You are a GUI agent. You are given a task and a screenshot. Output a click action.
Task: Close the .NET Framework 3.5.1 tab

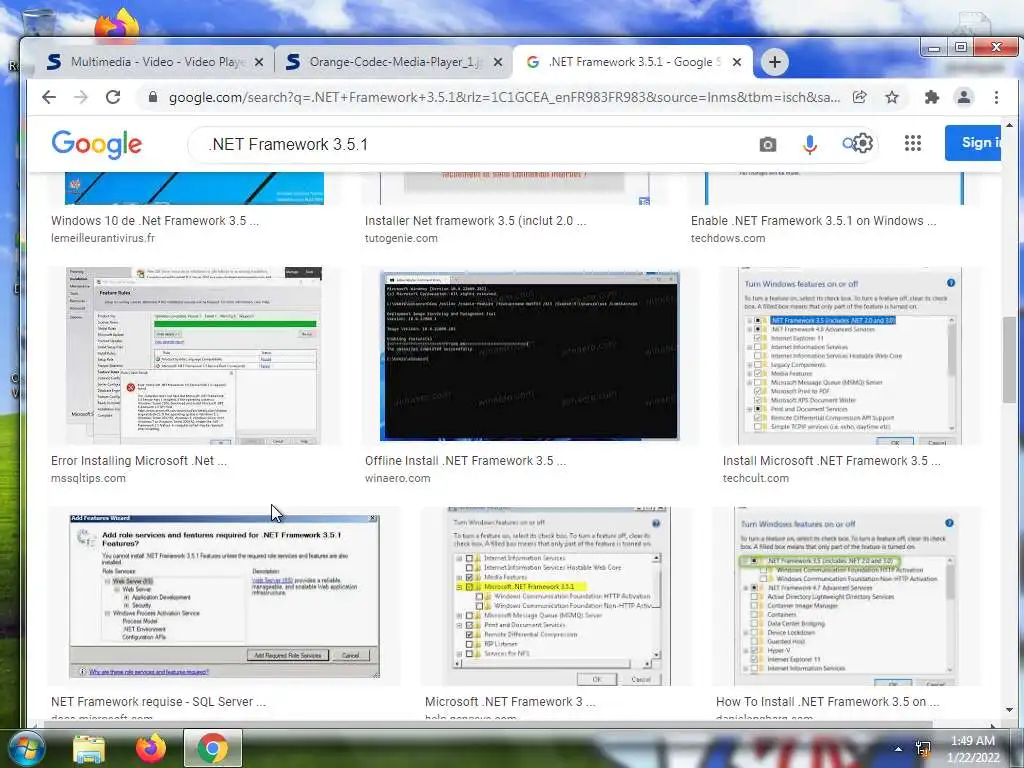(737, 62)
